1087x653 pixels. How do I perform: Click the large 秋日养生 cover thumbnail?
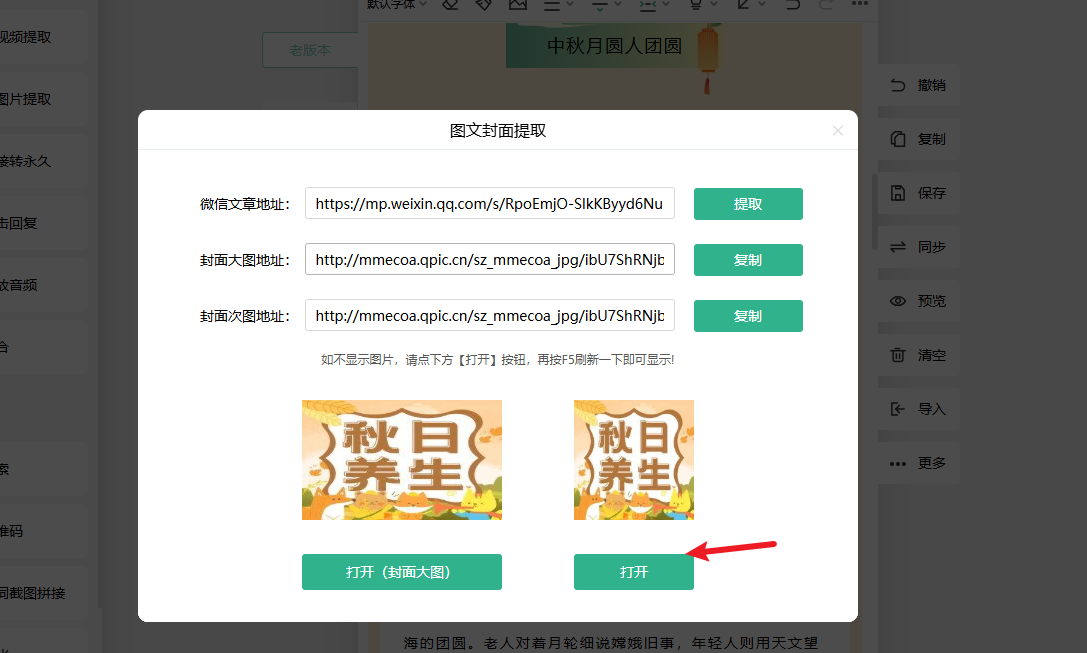point(401,460)
